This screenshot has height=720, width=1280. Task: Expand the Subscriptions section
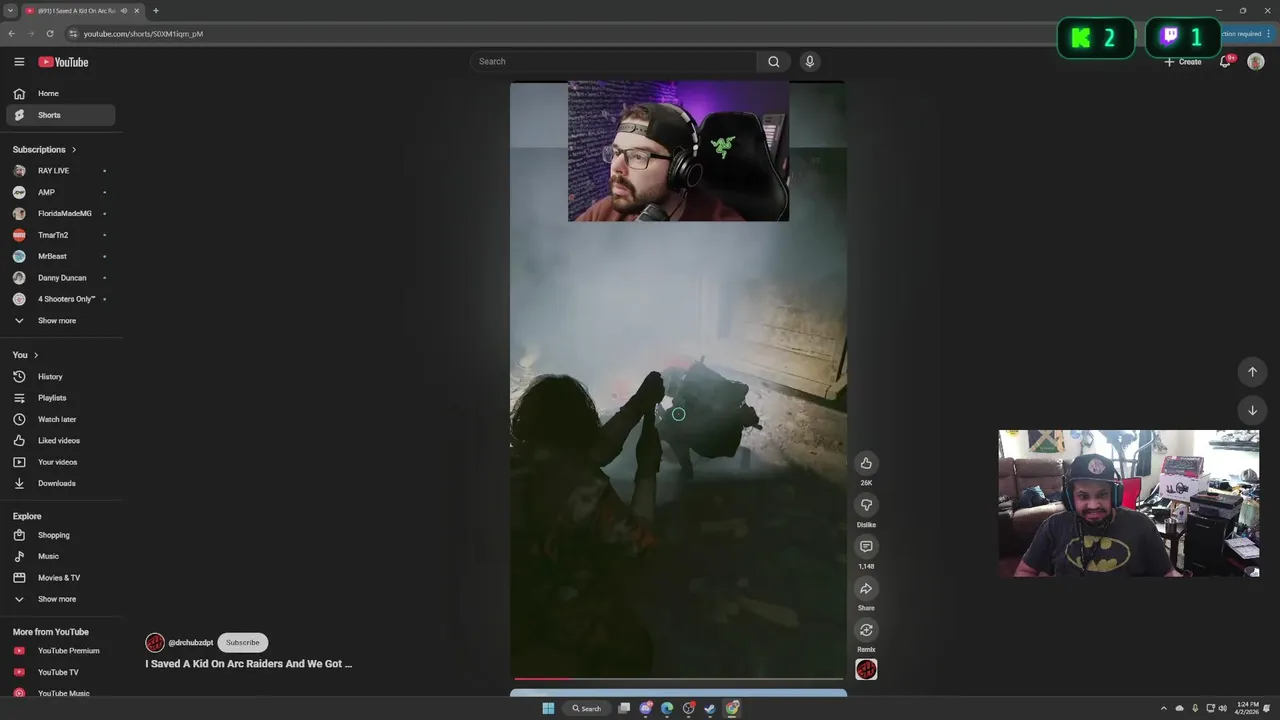click(45, 150)
